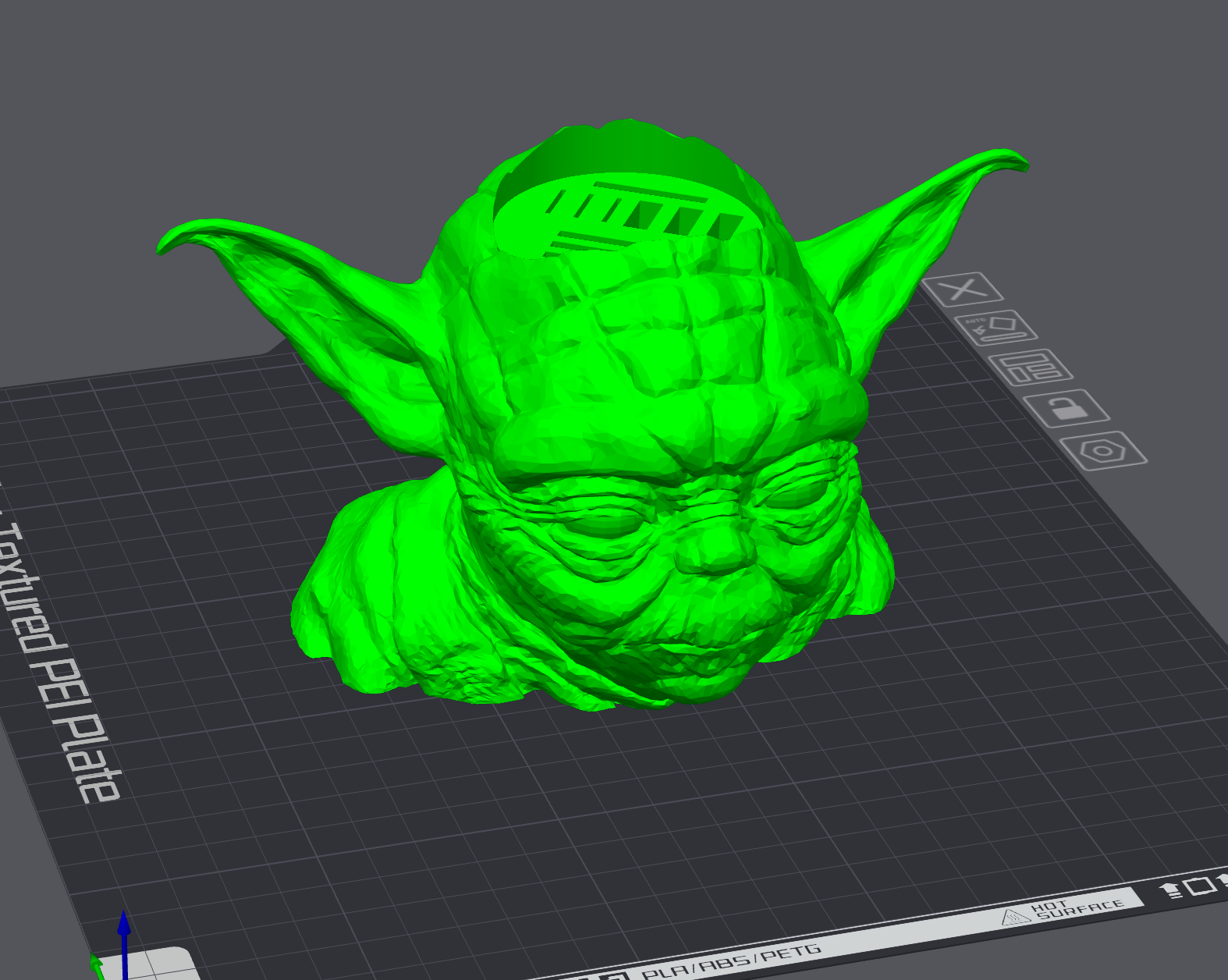Image resolution: width=1228 pixels, height=980 pixels.
Task: Click the auto-orient plate icon
Action: click(x=996, y=328)
